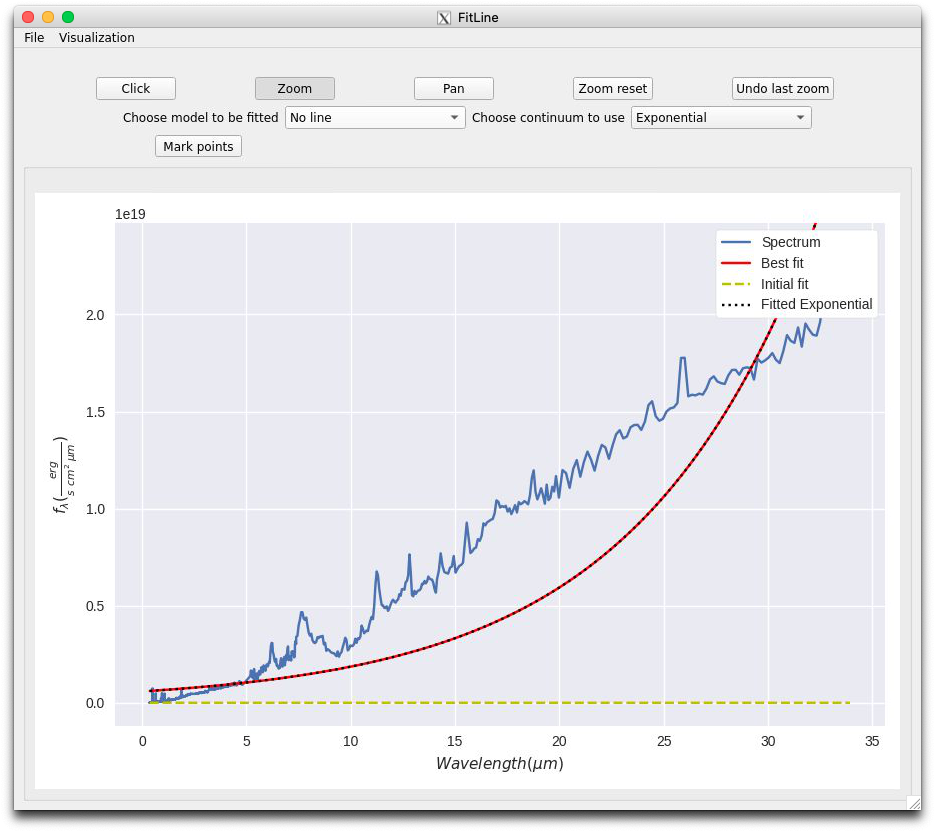Click the blue Spectrum legend line
Image resolution: width=935 pixels, height=832 pixels.
(x=736, y=242)
